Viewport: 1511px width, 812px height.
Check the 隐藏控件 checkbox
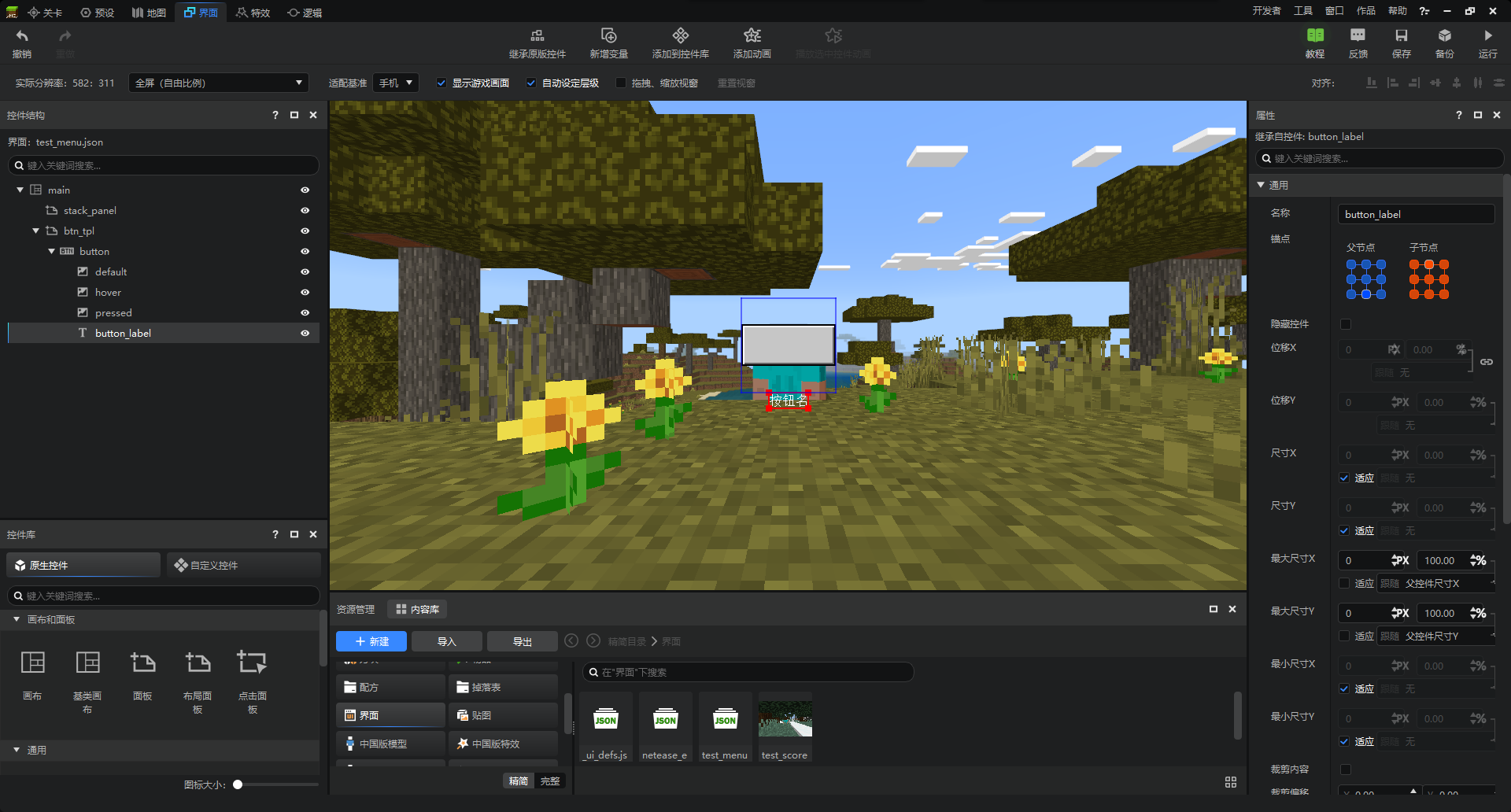coord(1346,324)
